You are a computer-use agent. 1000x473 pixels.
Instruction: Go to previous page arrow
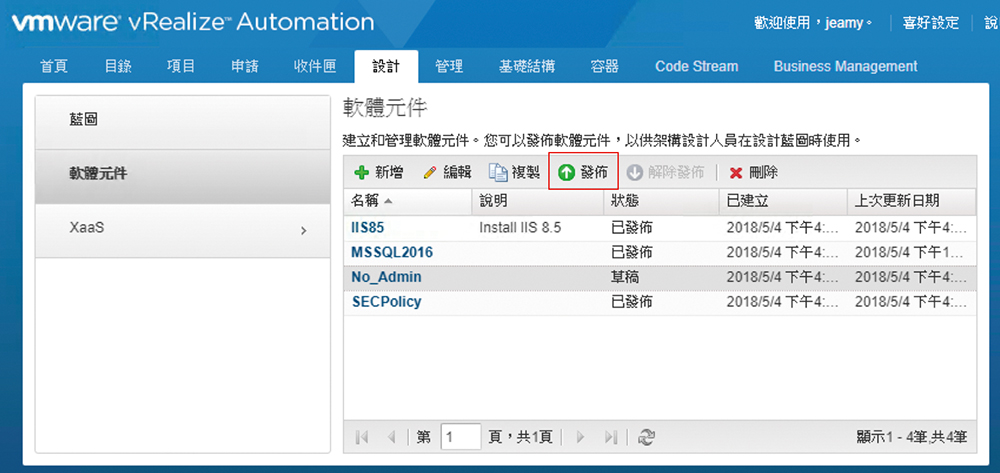click(392, 437)
